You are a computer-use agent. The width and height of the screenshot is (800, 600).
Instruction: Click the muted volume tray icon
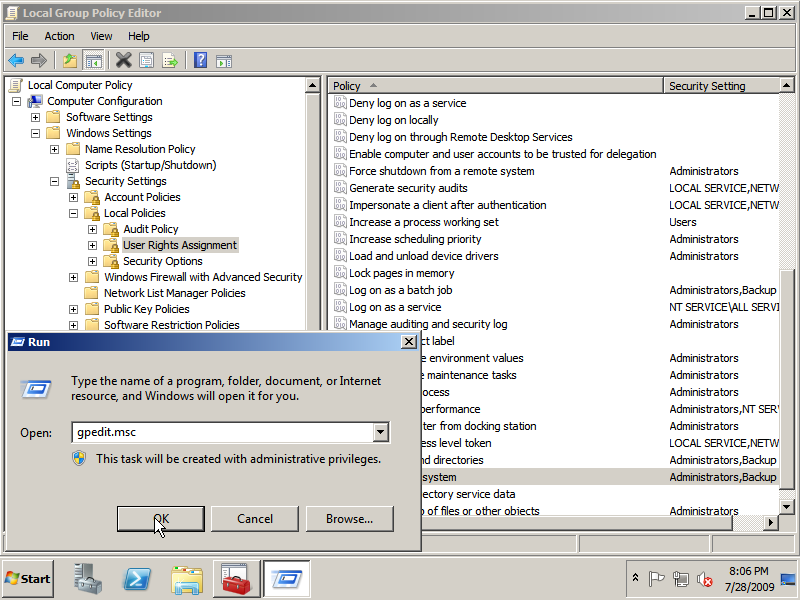705,579
